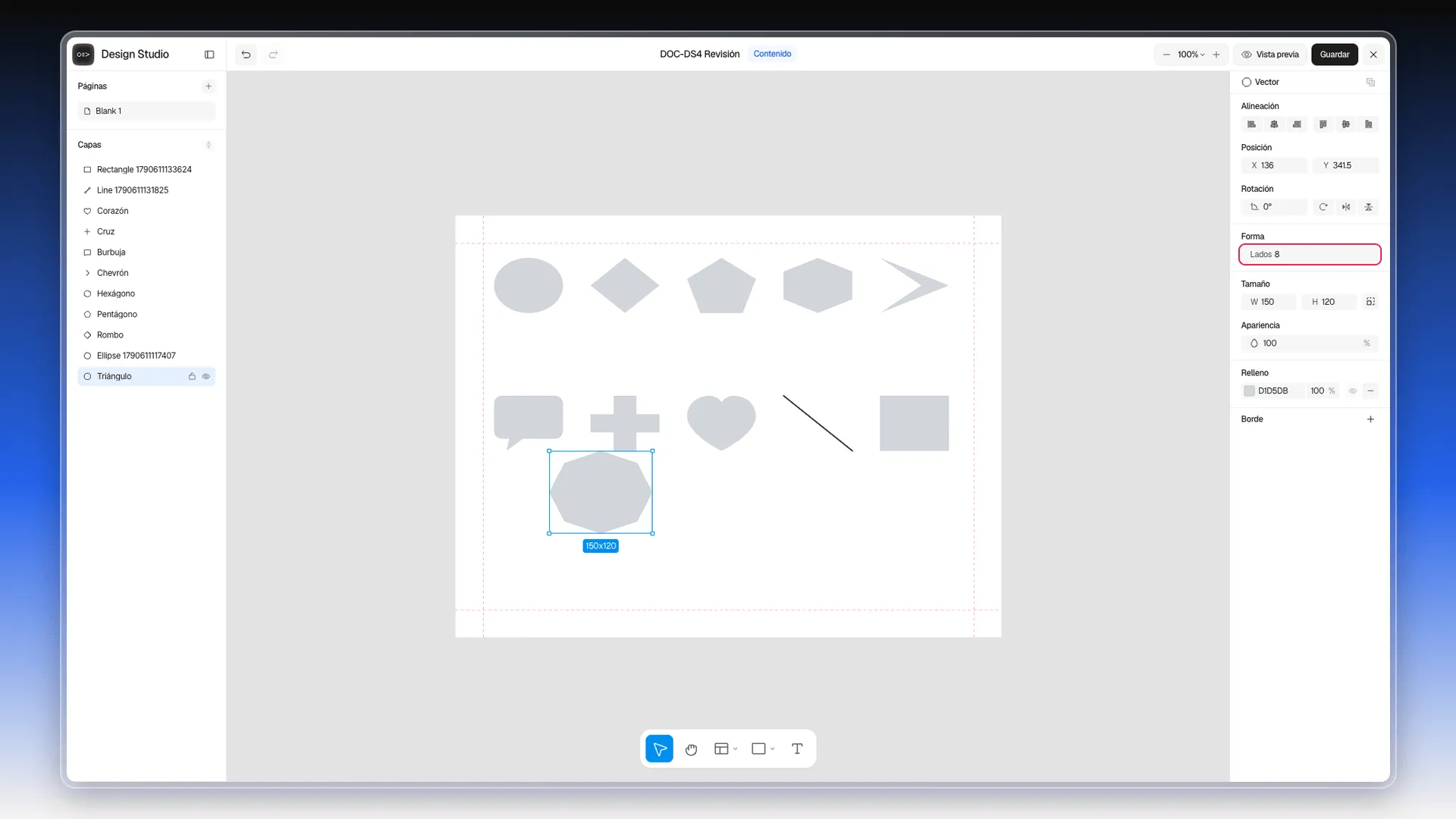Remove the fill with the minus icon

(x=1370, y=391)
